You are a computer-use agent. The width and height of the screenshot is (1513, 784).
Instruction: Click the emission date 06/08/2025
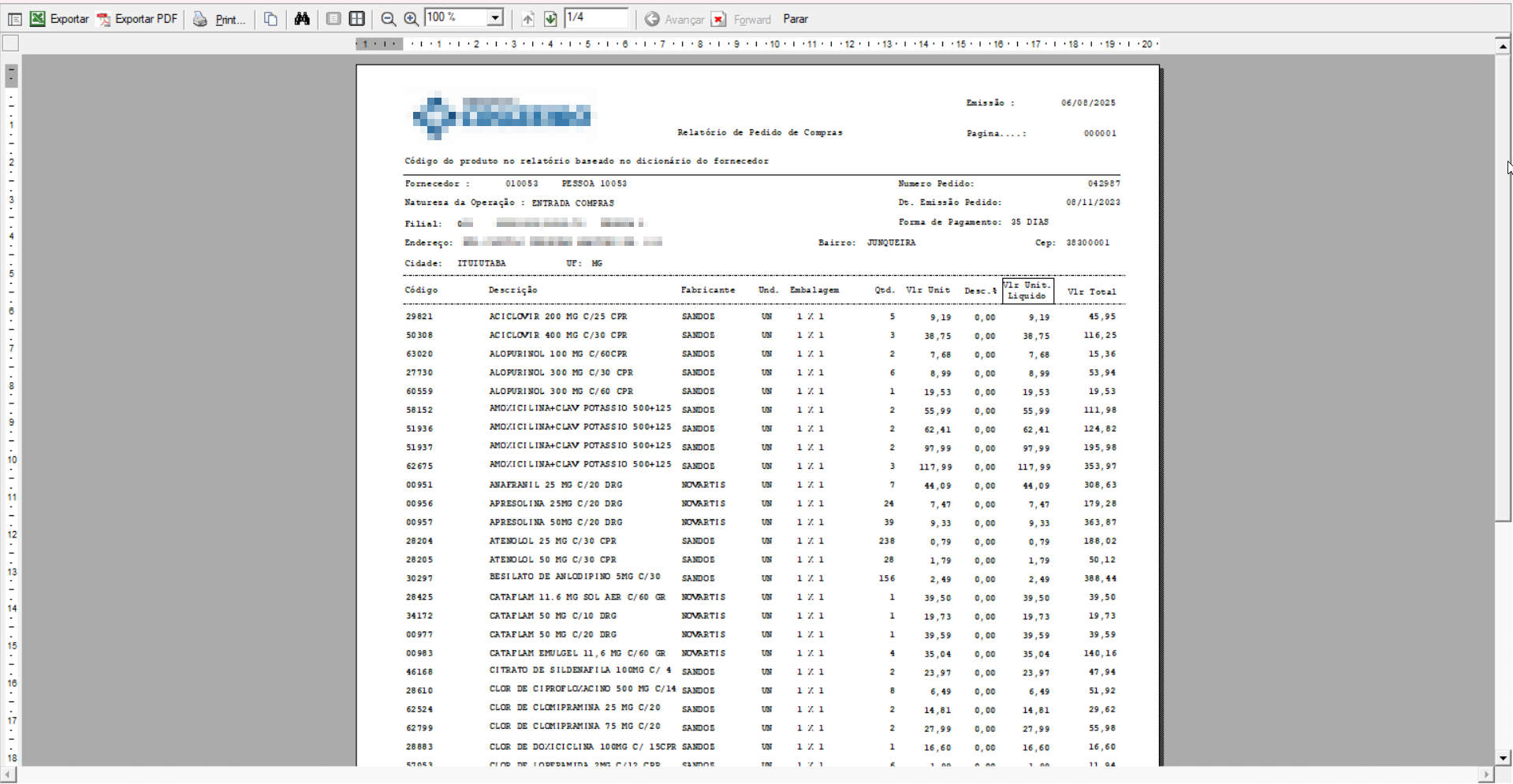click(1088, 102)
